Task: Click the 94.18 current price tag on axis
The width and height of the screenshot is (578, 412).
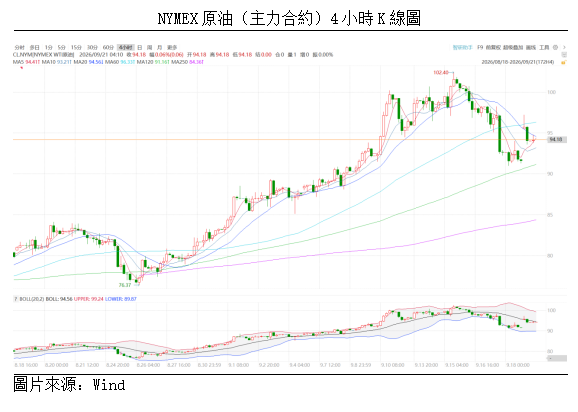Action: click(556, 140)
